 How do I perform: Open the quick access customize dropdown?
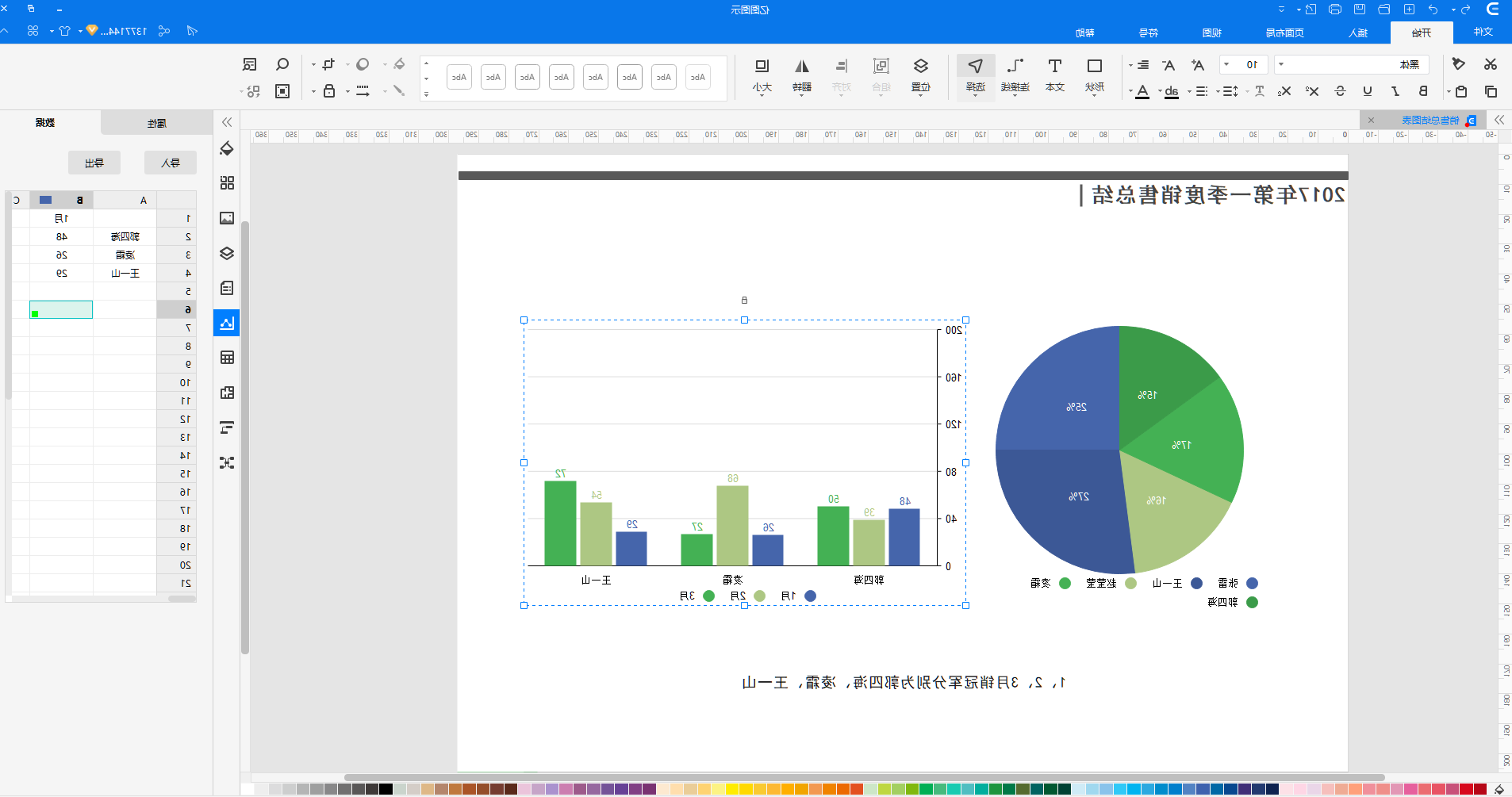pyautogui.click(x=1281, y=10)
